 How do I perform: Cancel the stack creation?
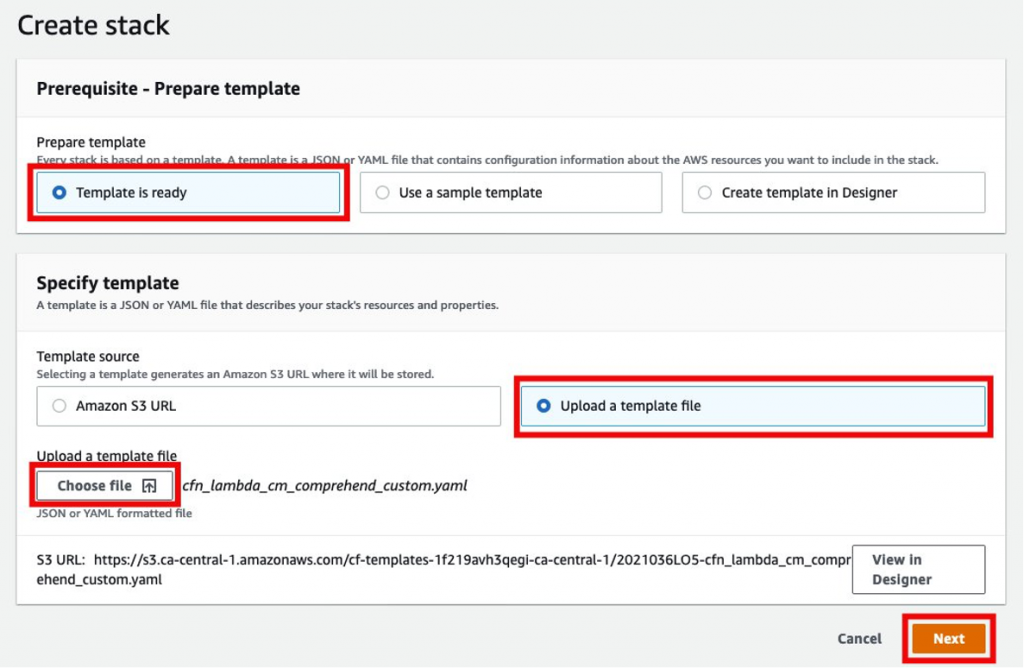point(859,638)
